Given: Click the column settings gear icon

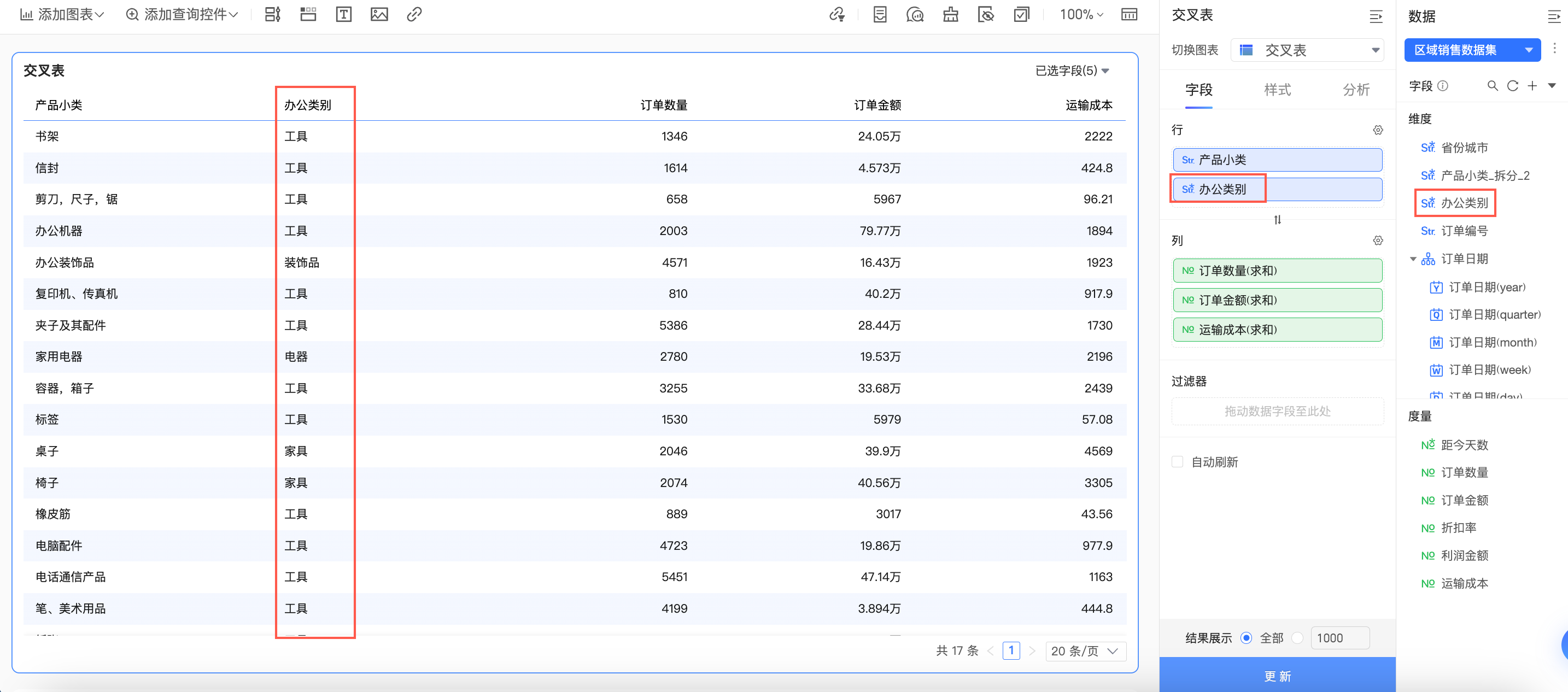Looking at the screenshot, I should 1378,241.
